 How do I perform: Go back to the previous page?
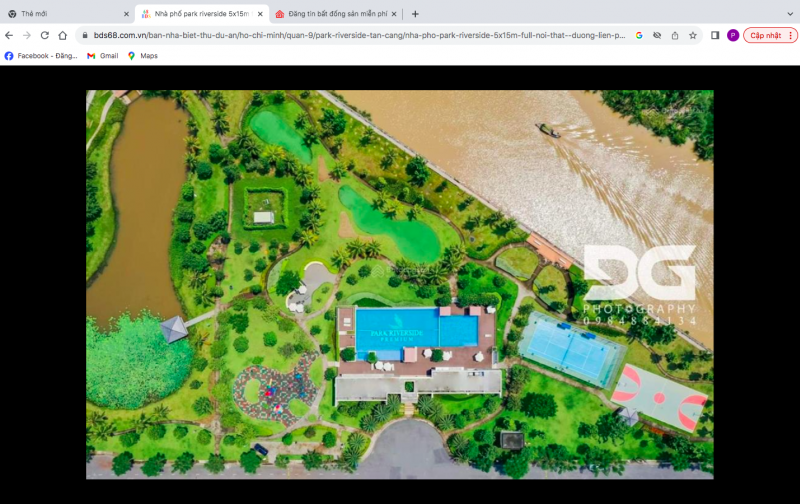(9, 35)
